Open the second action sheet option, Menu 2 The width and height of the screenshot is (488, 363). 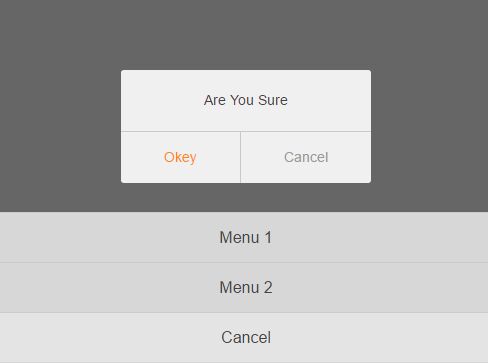pyautogui.click(x=244, y=288)
